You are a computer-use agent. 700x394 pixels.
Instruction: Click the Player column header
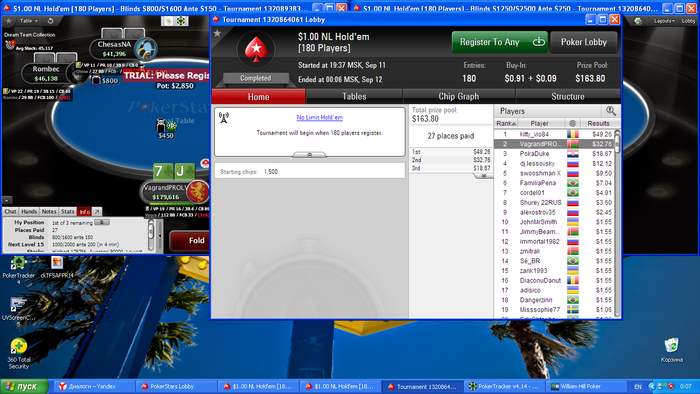pos(539,123)
